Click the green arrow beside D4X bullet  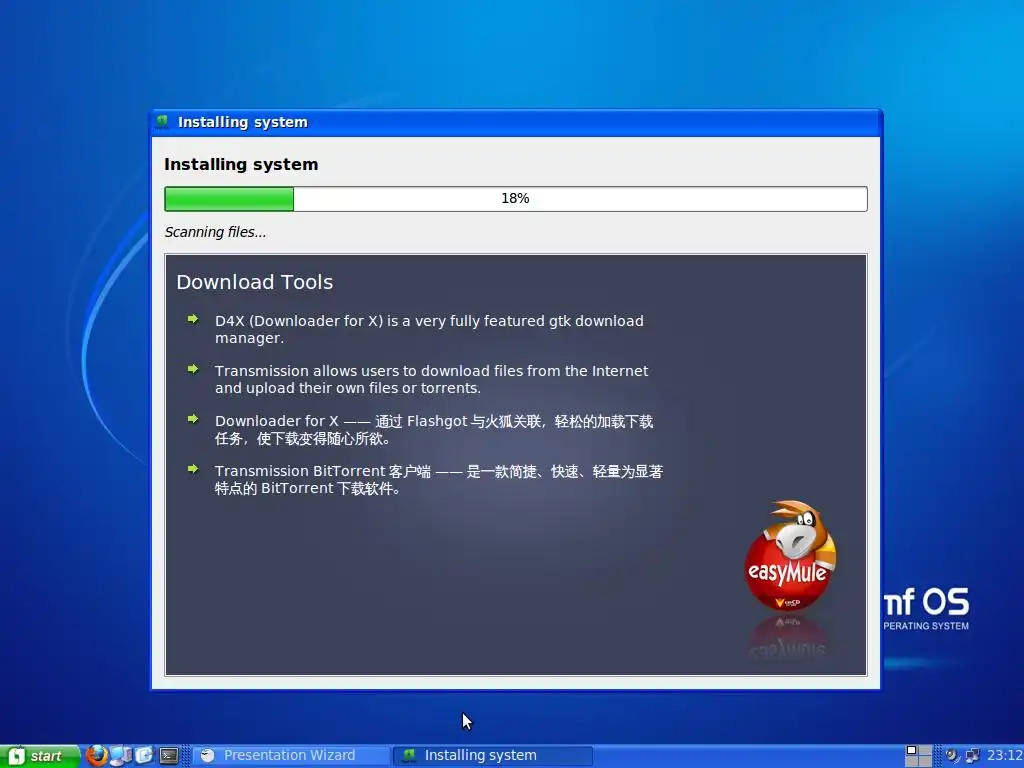point(193,319)
